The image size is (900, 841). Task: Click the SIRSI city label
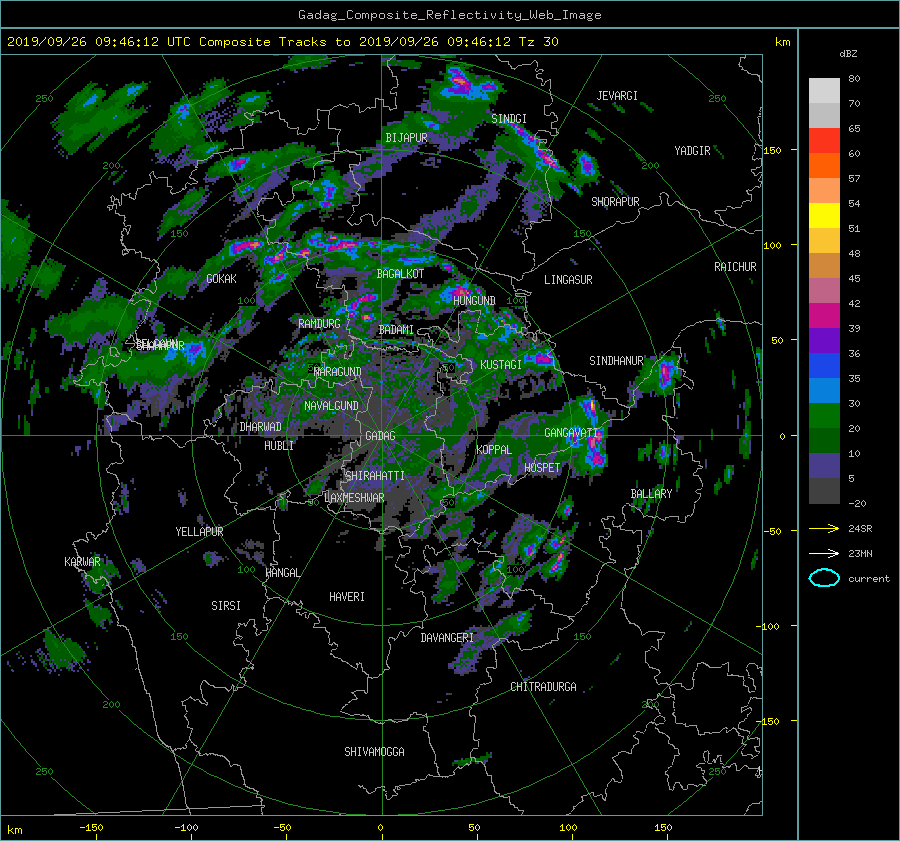click(x=226, y=606)
